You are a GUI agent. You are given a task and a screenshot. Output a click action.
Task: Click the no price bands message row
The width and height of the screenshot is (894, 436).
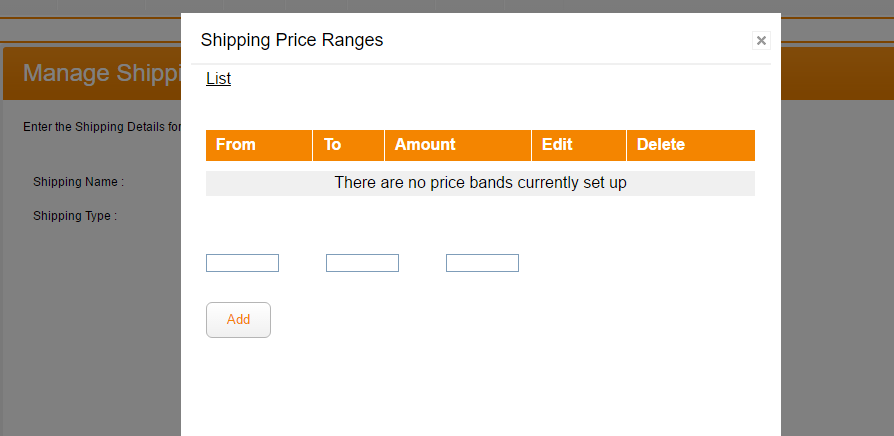pyautogui.click(x=480, y=183)
